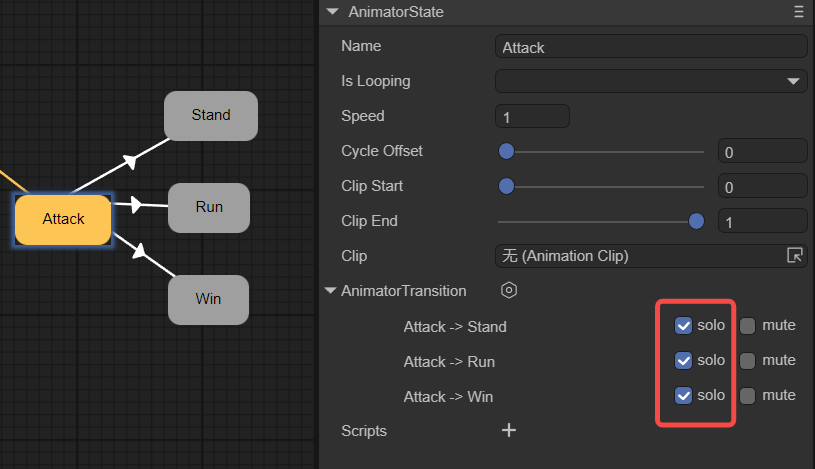
Task: Add a script with the plus icon
Action: tap(509, 431)
